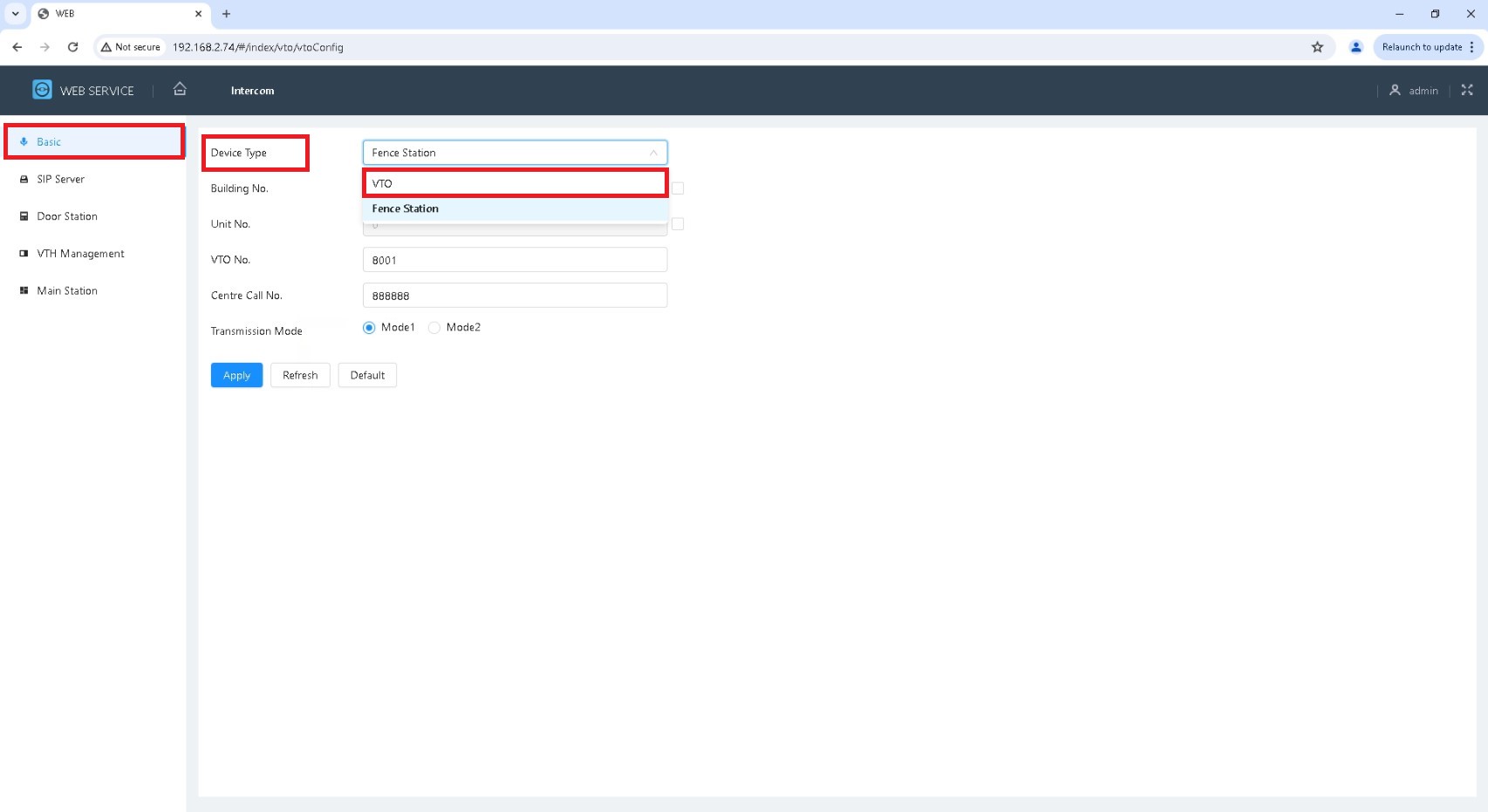Click the Door Station sidebar icon

click(24, 216)
